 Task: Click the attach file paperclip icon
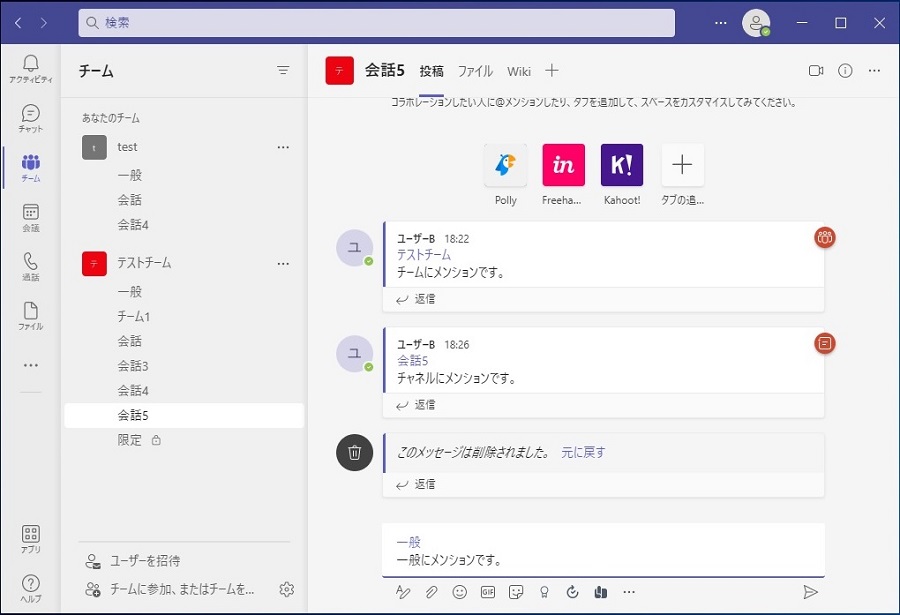(432, 592)
